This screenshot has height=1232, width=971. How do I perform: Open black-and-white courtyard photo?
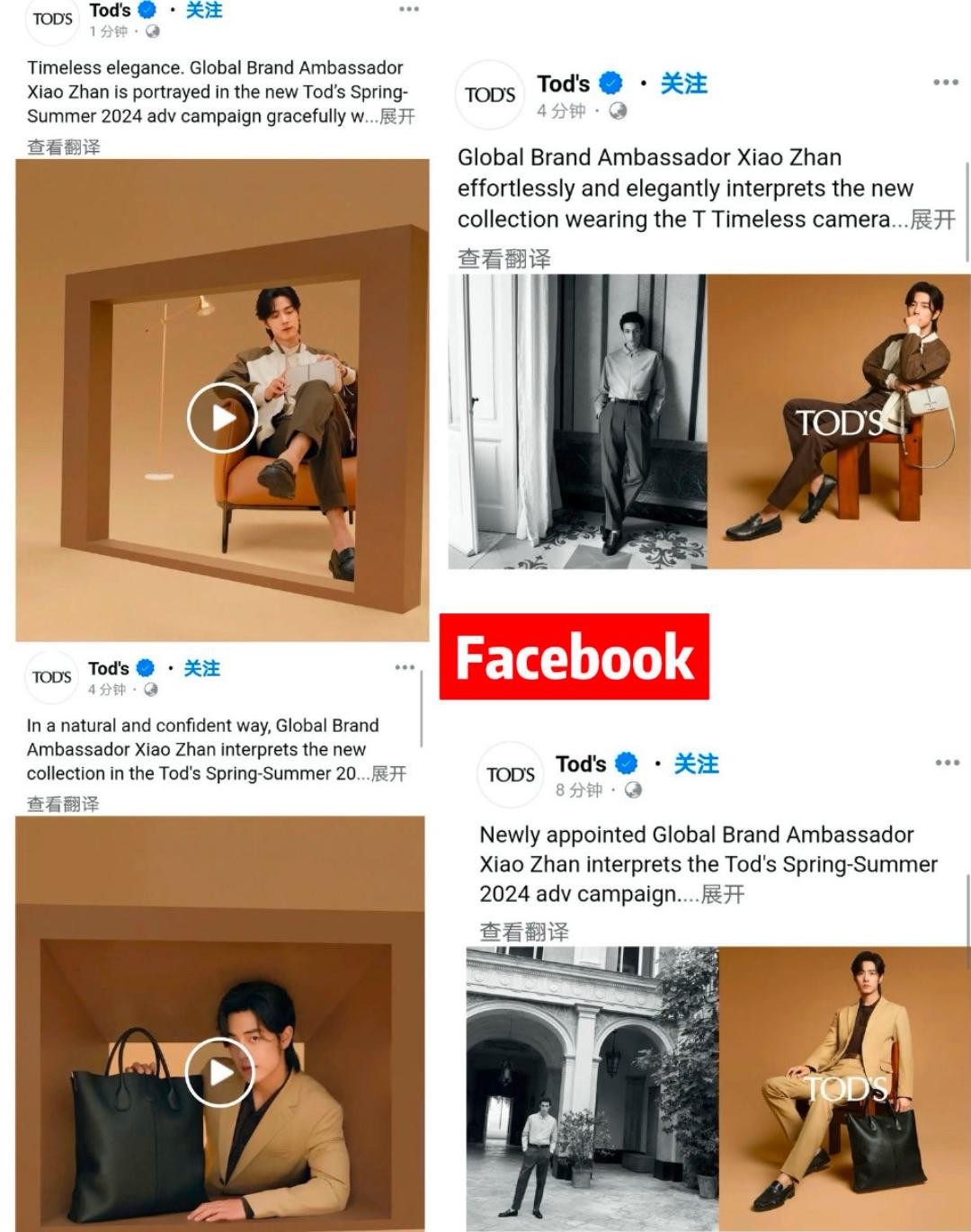point(592,1088)
